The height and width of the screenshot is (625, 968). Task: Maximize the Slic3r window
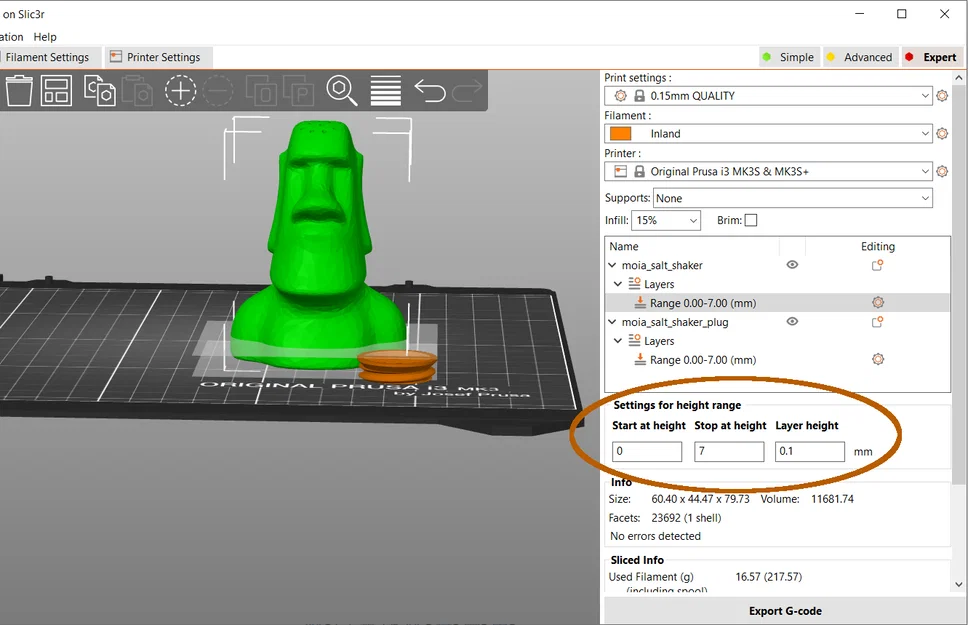(901, 14)
